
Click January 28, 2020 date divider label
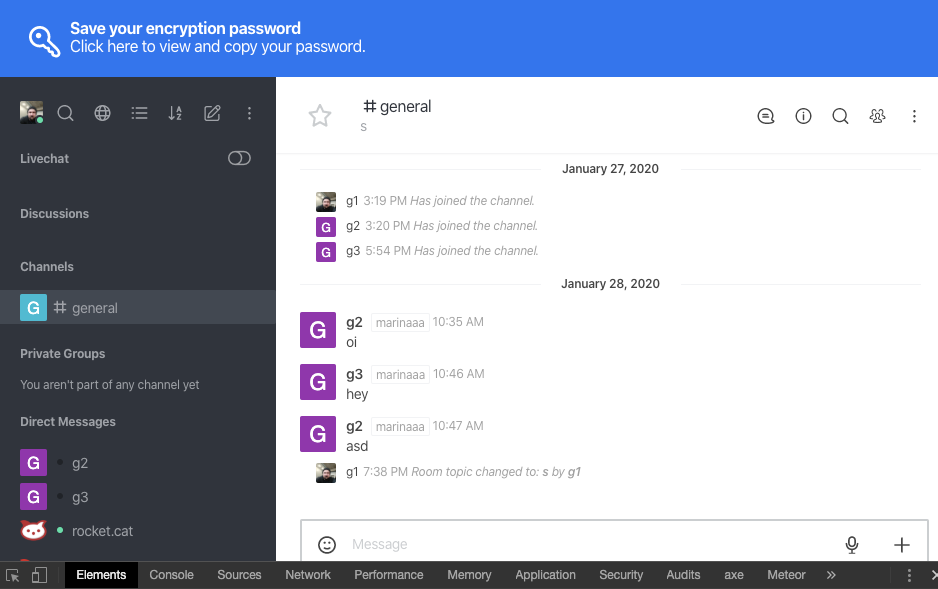point(610,283)
